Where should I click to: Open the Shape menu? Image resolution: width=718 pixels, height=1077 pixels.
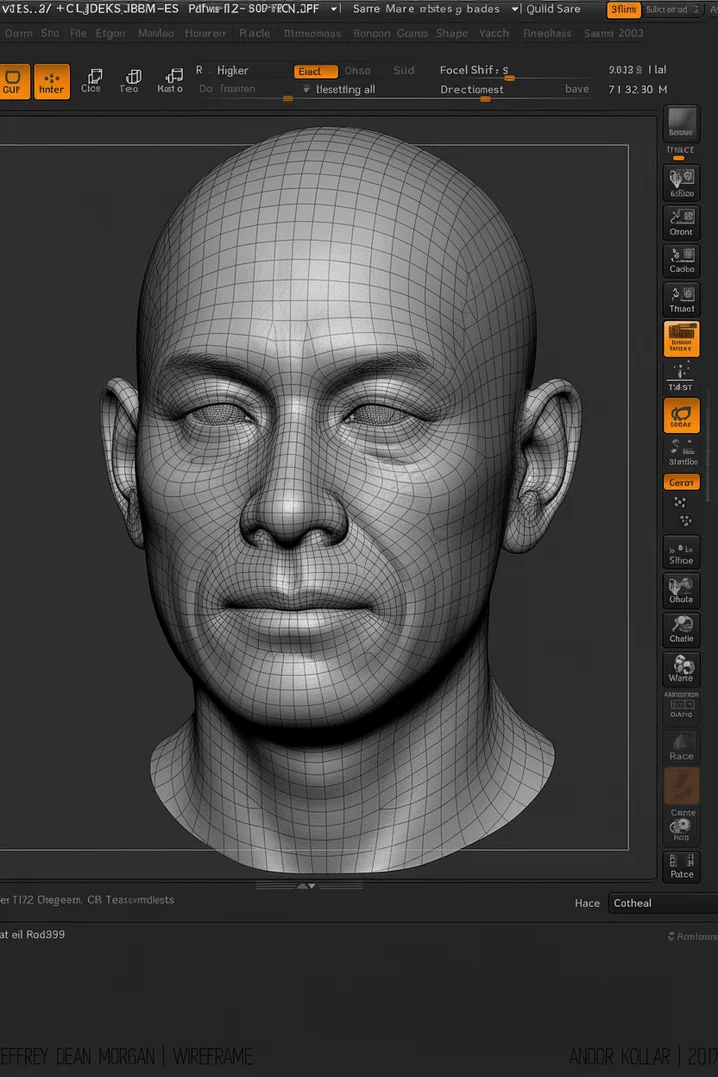click(452, 33)
